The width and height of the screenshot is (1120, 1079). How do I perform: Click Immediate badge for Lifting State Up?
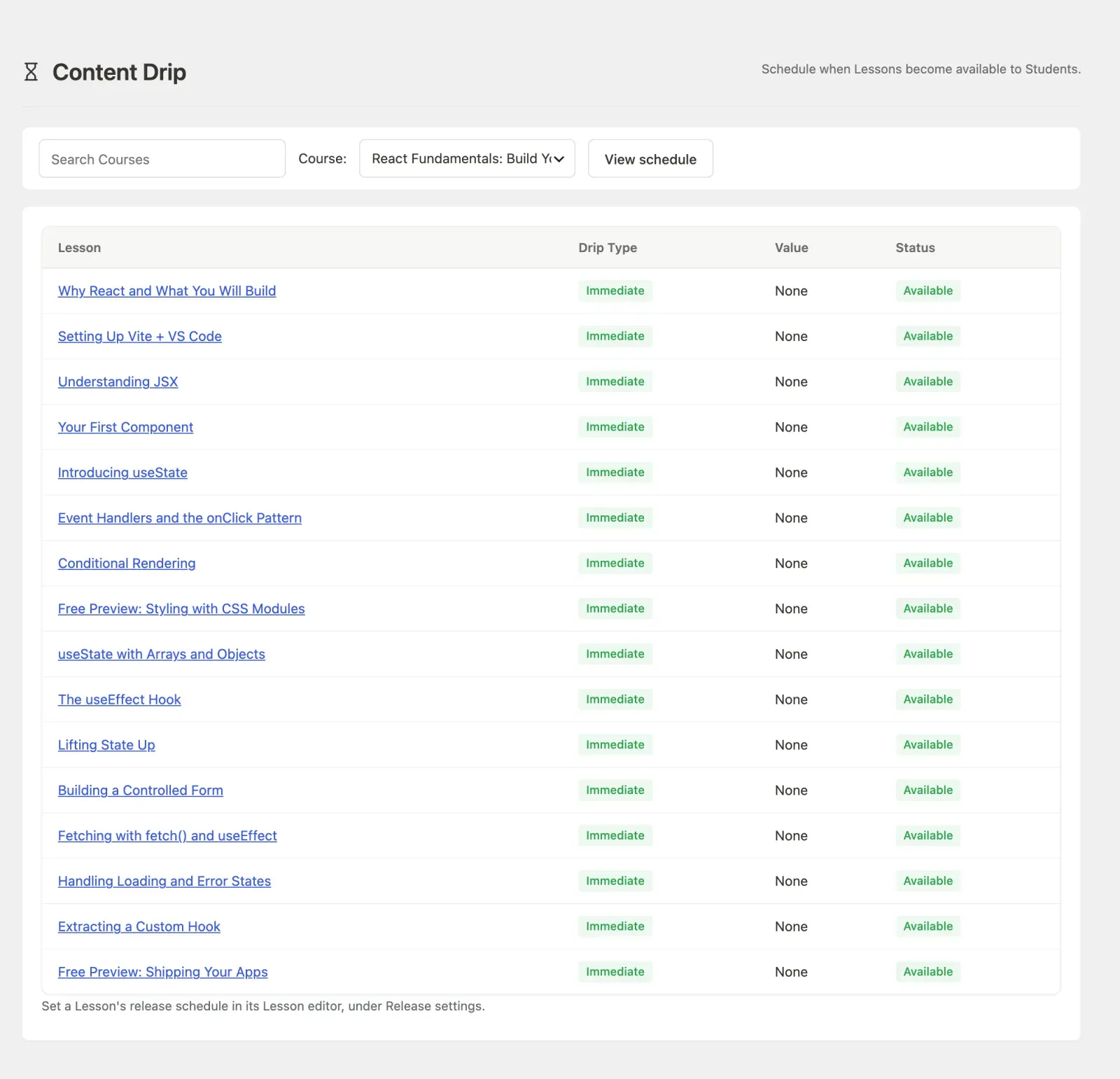[615, 745]
